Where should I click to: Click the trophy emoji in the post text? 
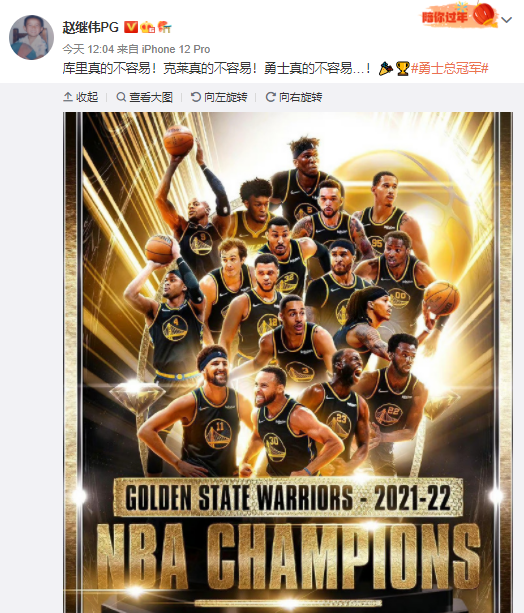402,69
